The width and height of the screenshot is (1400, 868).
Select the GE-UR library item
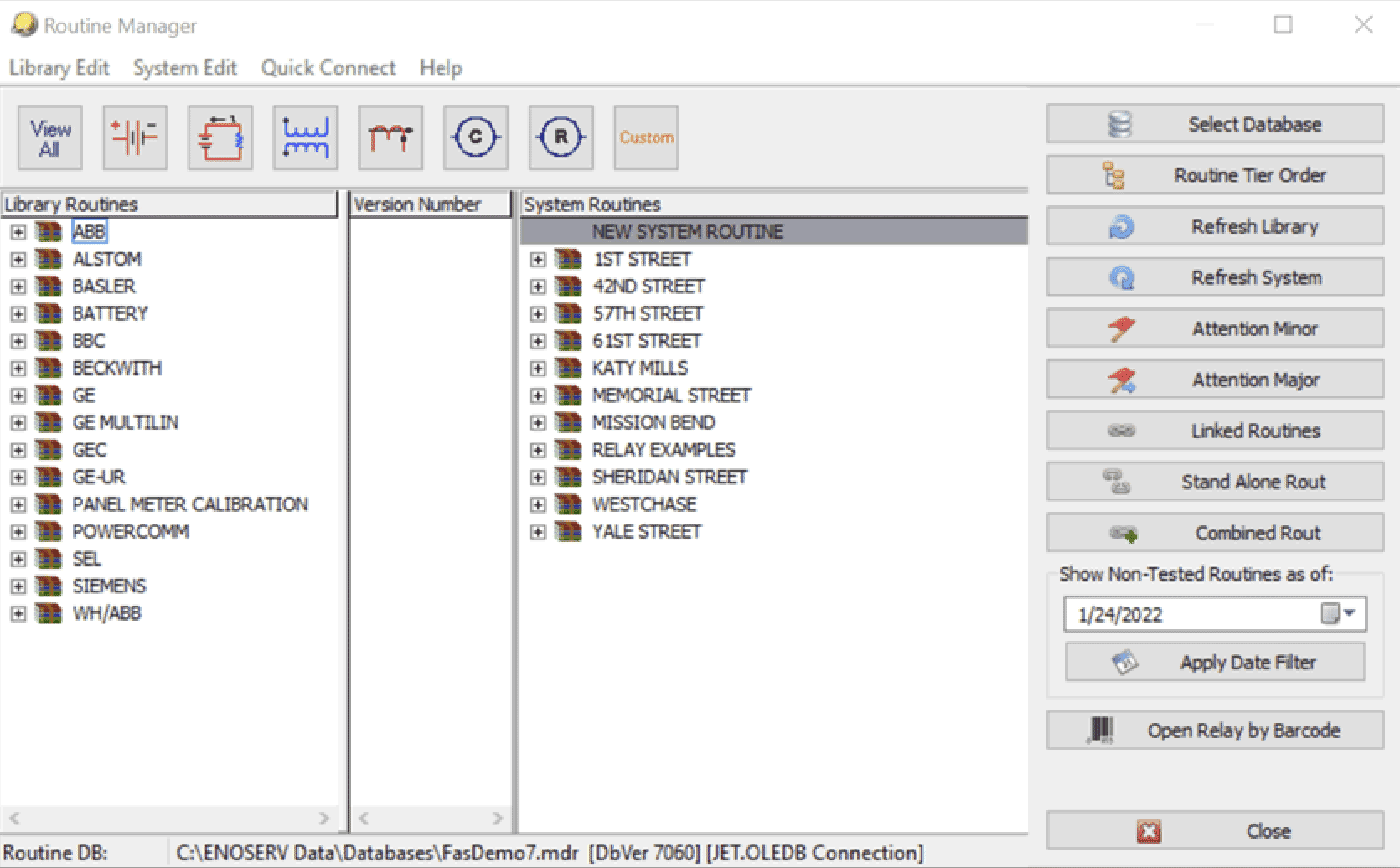[99, 477]
